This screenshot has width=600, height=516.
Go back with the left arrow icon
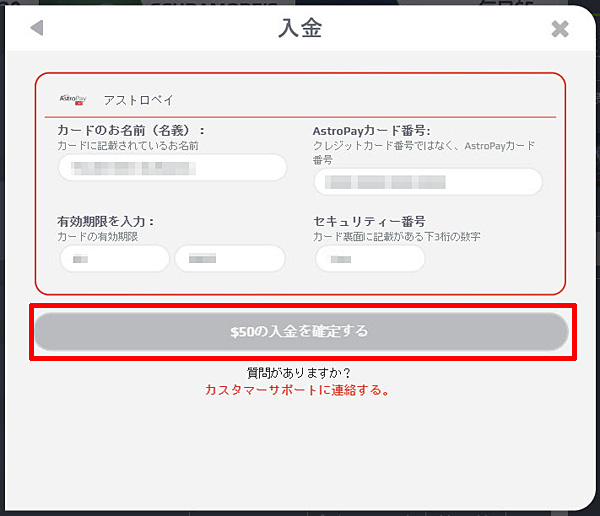point(37,28)
